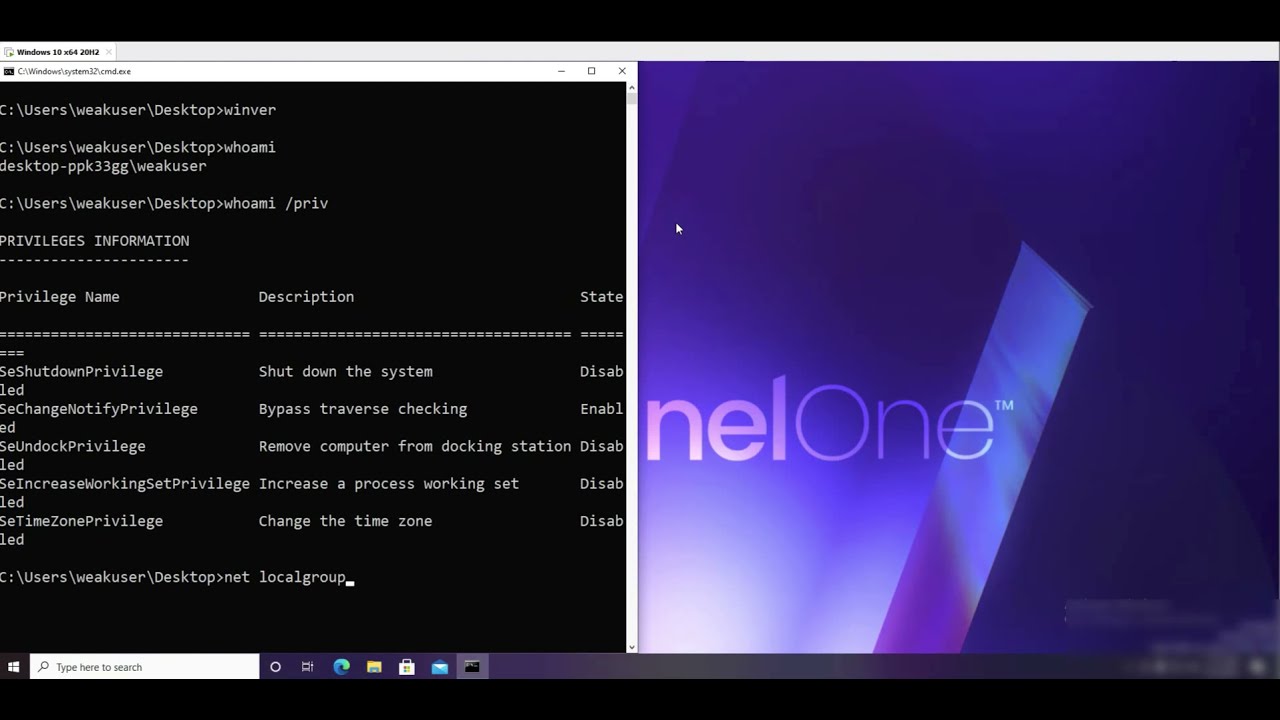Open the Windows Start menu

click(14, 667)
